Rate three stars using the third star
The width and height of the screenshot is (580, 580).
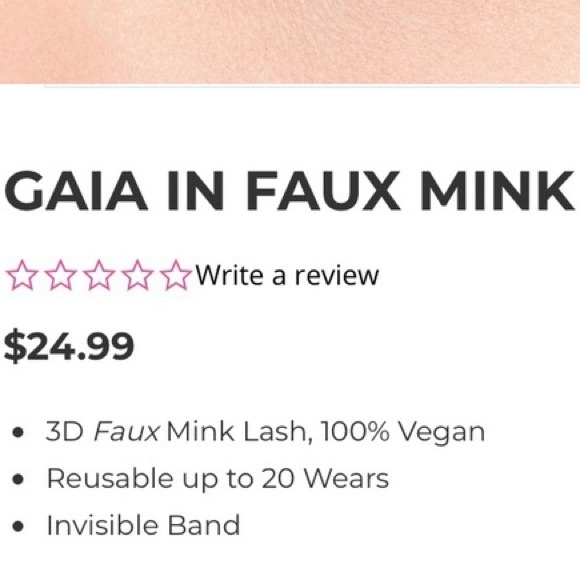(98, 275)
